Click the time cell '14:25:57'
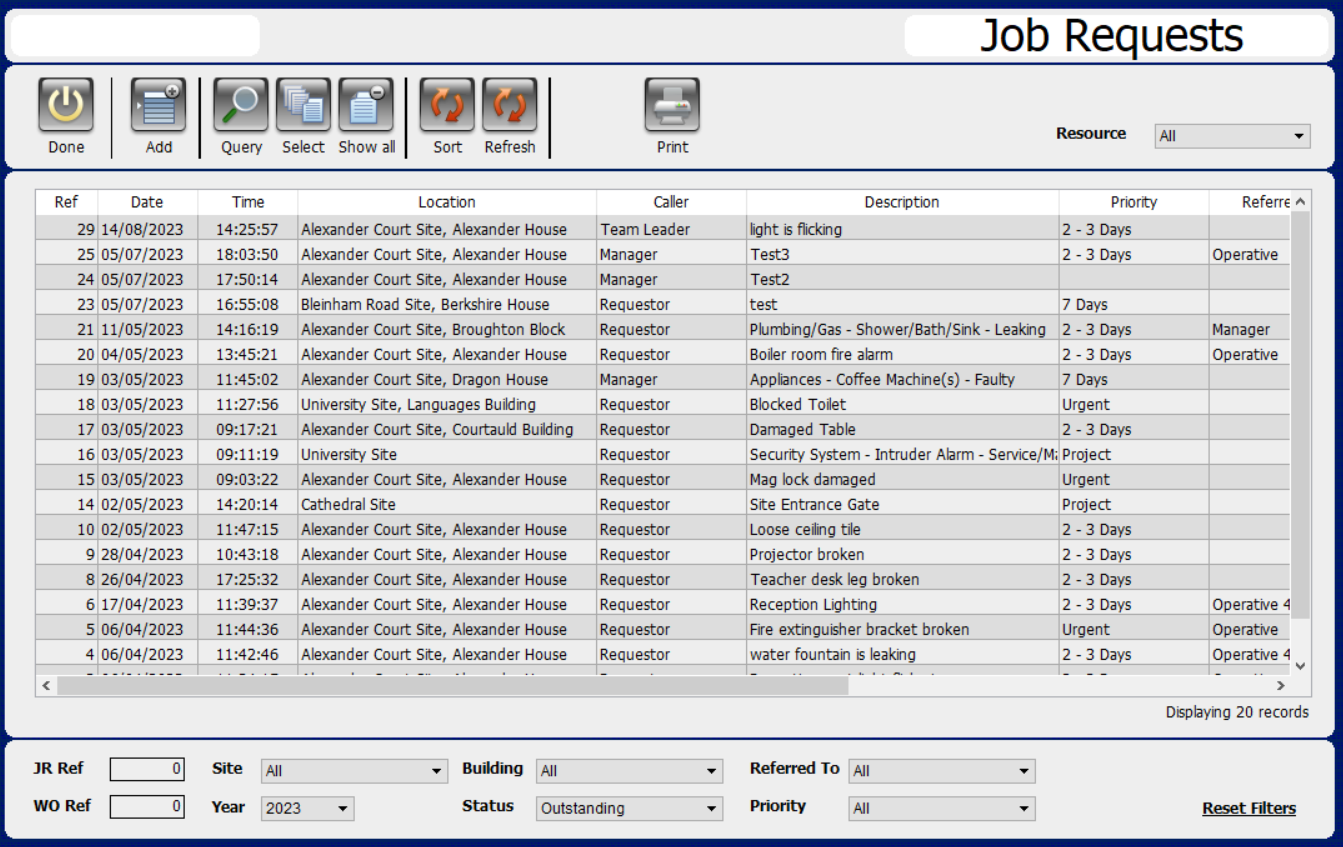 (248, 229)
